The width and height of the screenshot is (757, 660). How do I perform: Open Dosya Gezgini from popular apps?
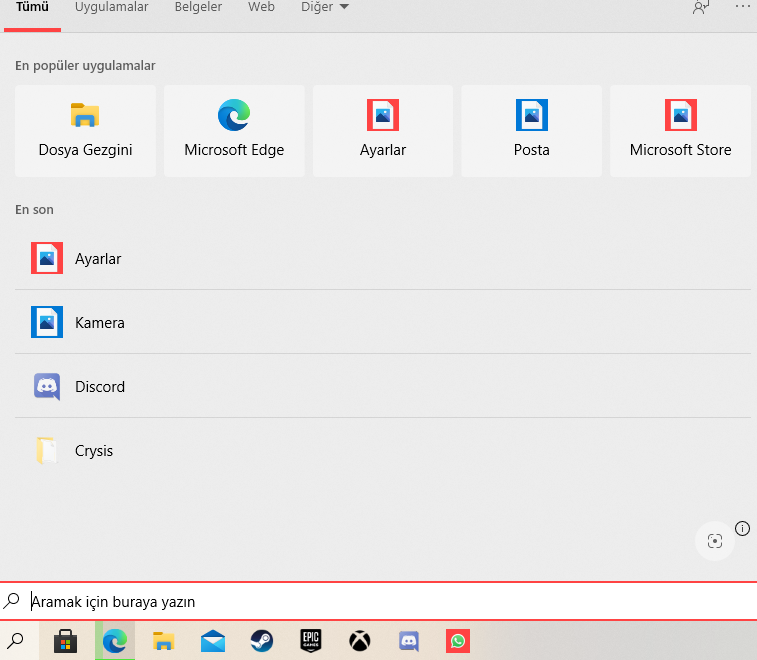click(85, 130)
